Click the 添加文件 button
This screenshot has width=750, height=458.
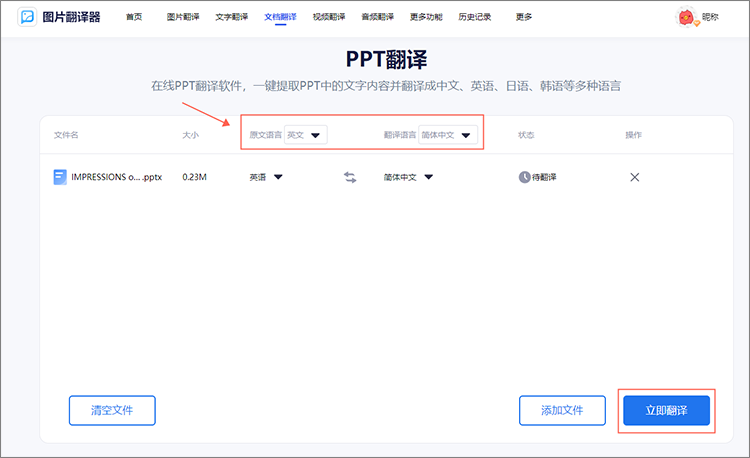click(562, 410)
